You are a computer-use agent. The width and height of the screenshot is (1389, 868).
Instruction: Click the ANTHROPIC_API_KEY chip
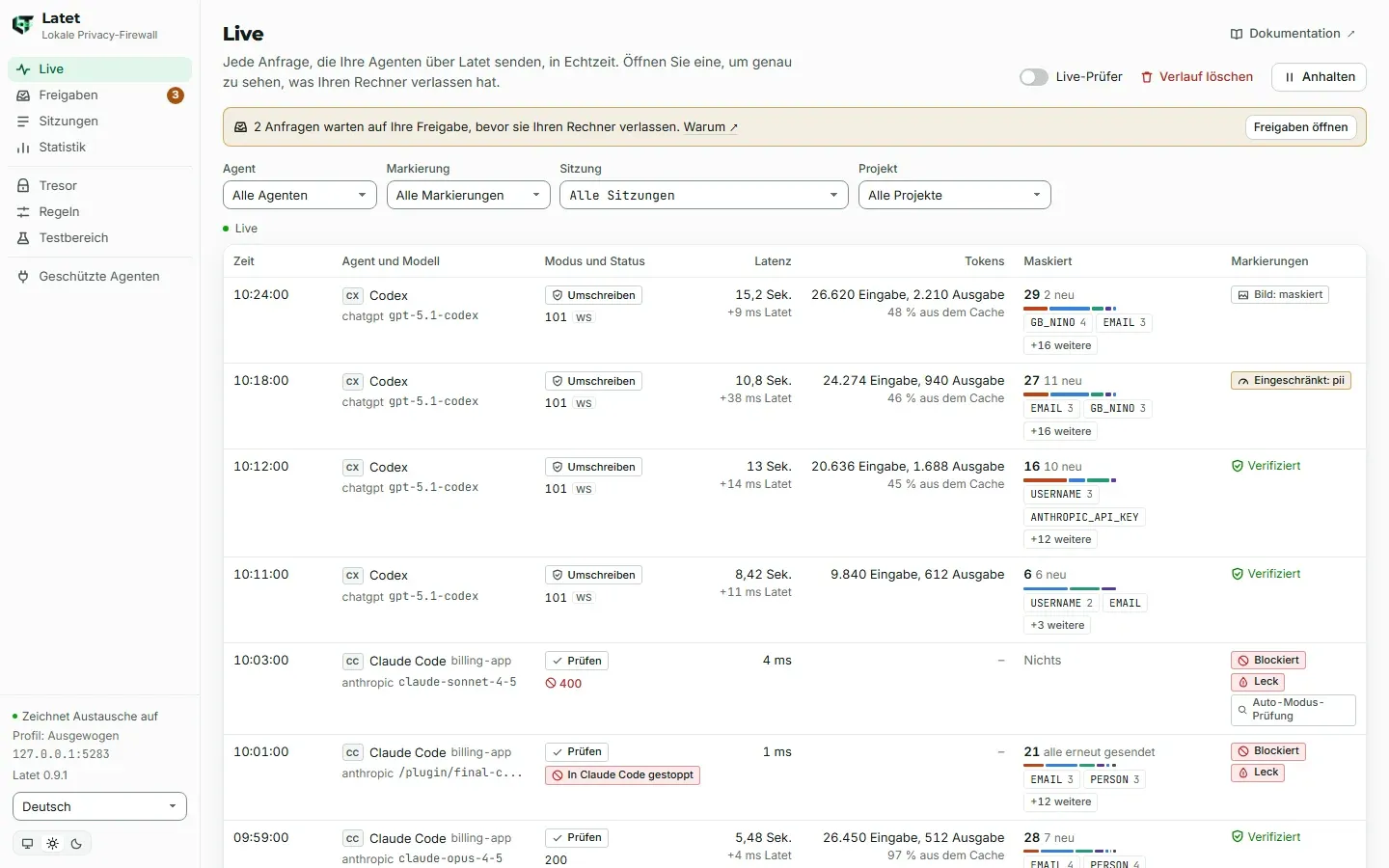[x=1084, y=517]
